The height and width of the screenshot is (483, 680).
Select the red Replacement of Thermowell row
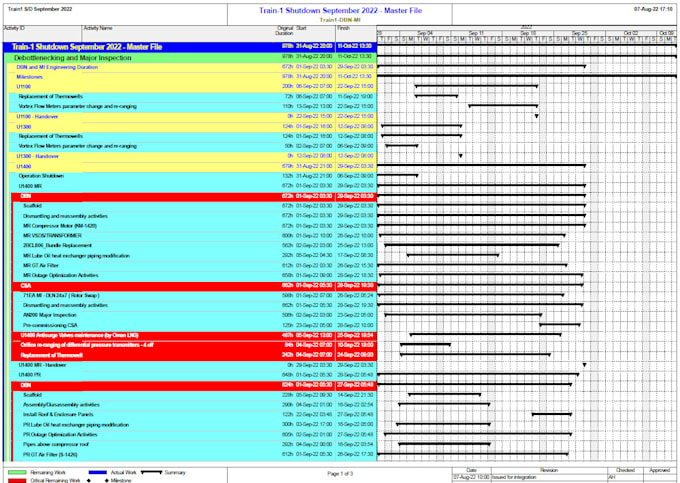click(x=194, y=355)
